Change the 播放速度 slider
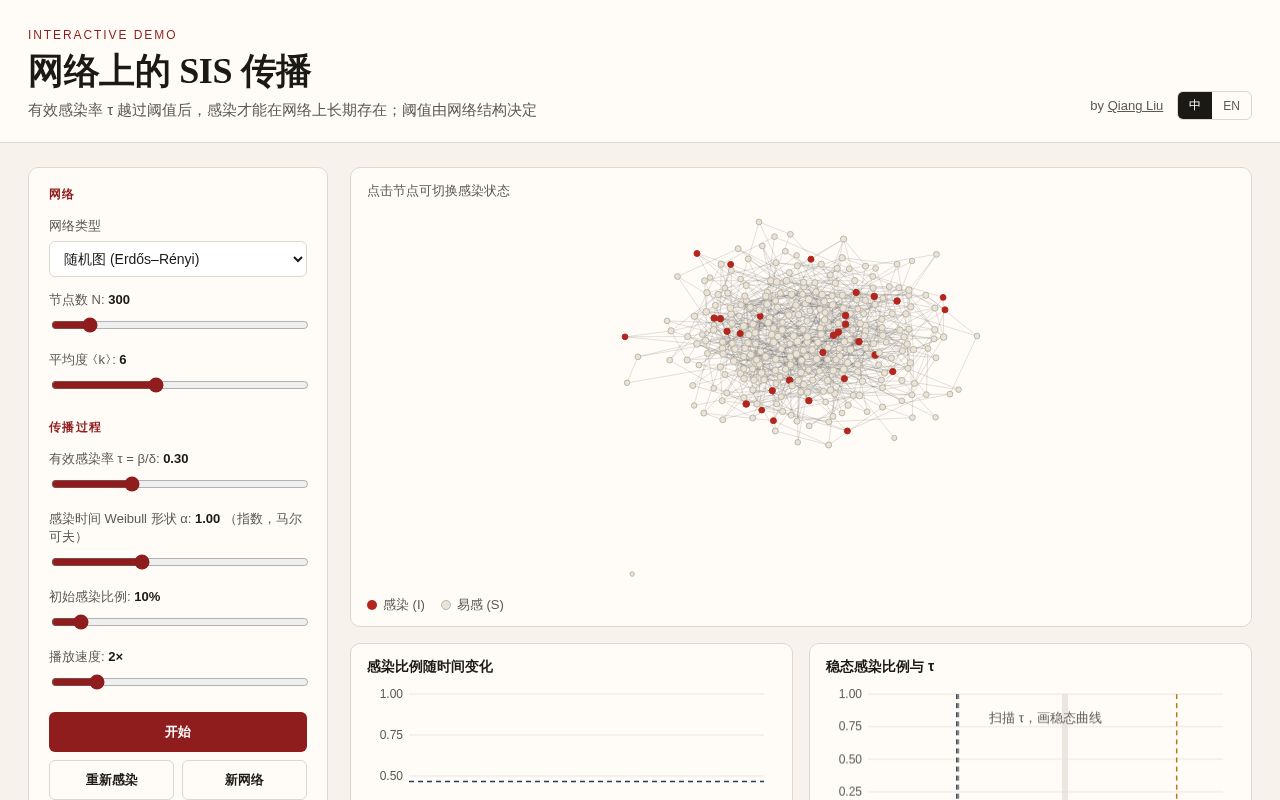This screenshot has width=1280, height=800. [180, 682]
